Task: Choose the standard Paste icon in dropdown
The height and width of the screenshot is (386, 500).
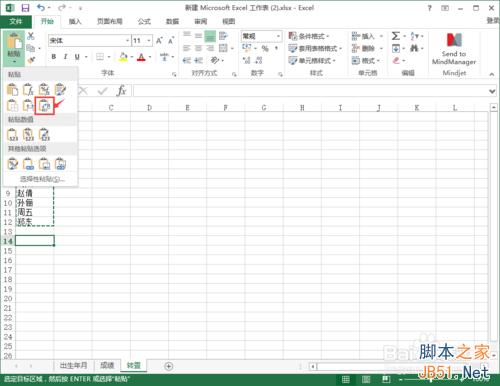Action: click(x=12, y=90)
